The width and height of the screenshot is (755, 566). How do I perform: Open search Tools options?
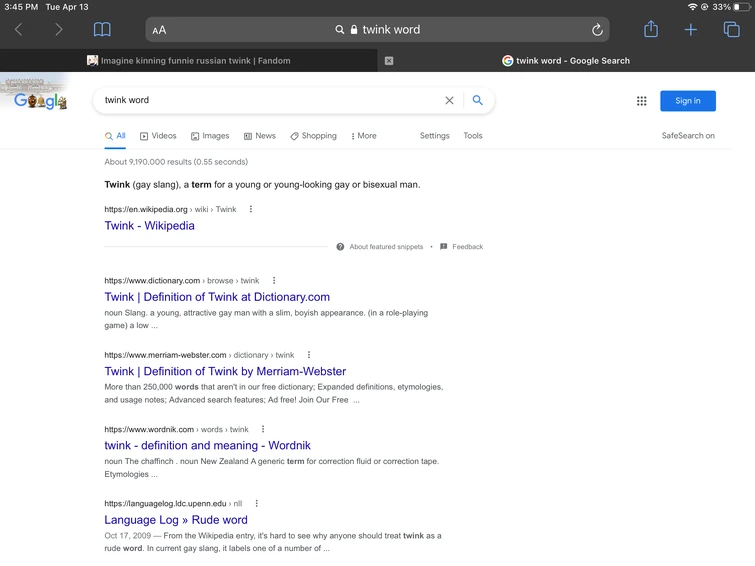tap(473, 136)
